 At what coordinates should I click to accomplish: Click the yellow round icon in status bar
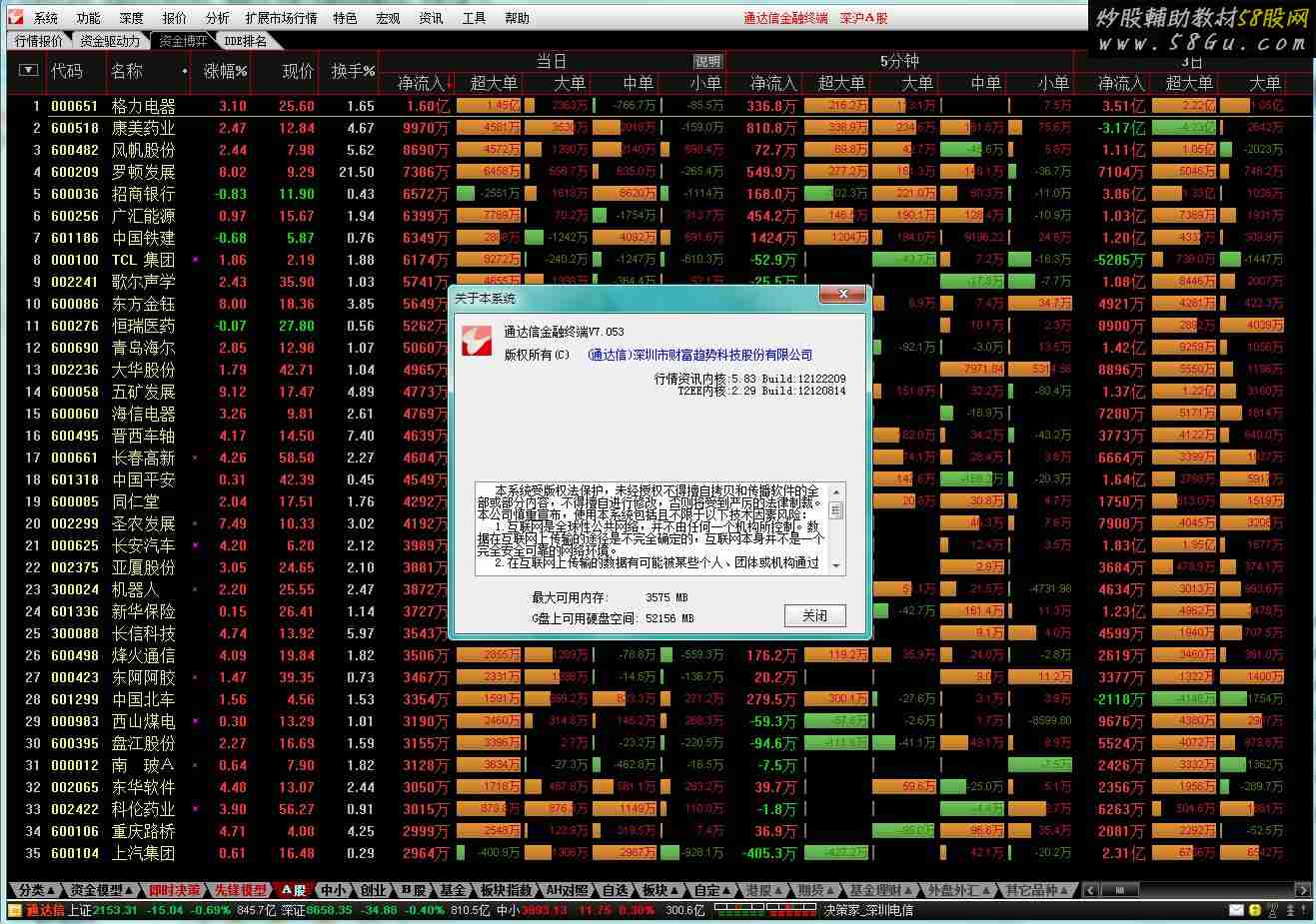[1256, 911]
